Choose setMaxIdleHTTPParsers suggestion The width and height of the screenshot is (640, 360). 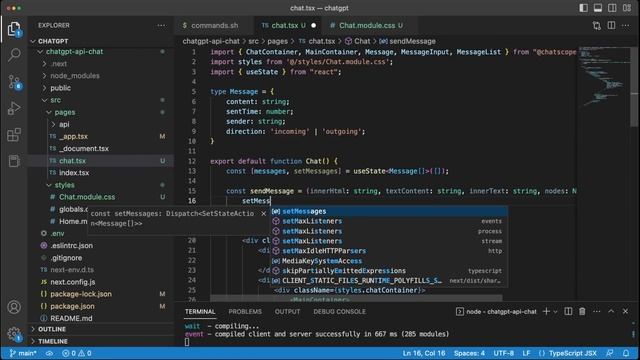pos(389,251)
